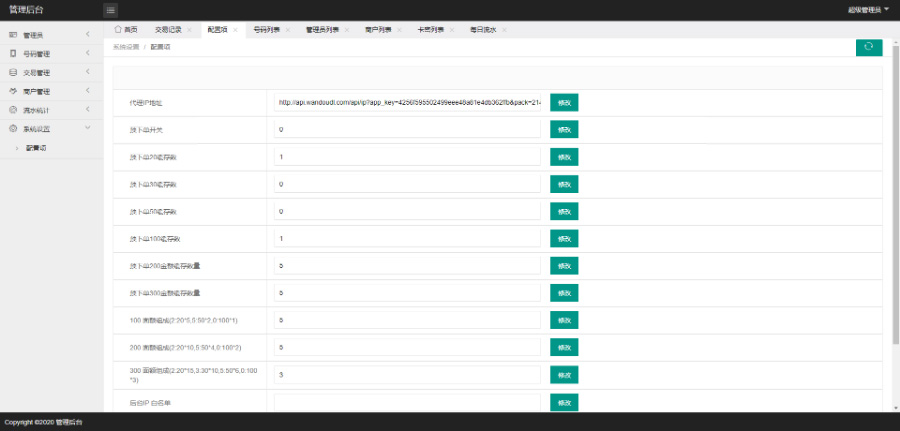Click the 管理员 sidebar icon
The width and height of the screenshot is (900, 431).
(x=13, y=35)
